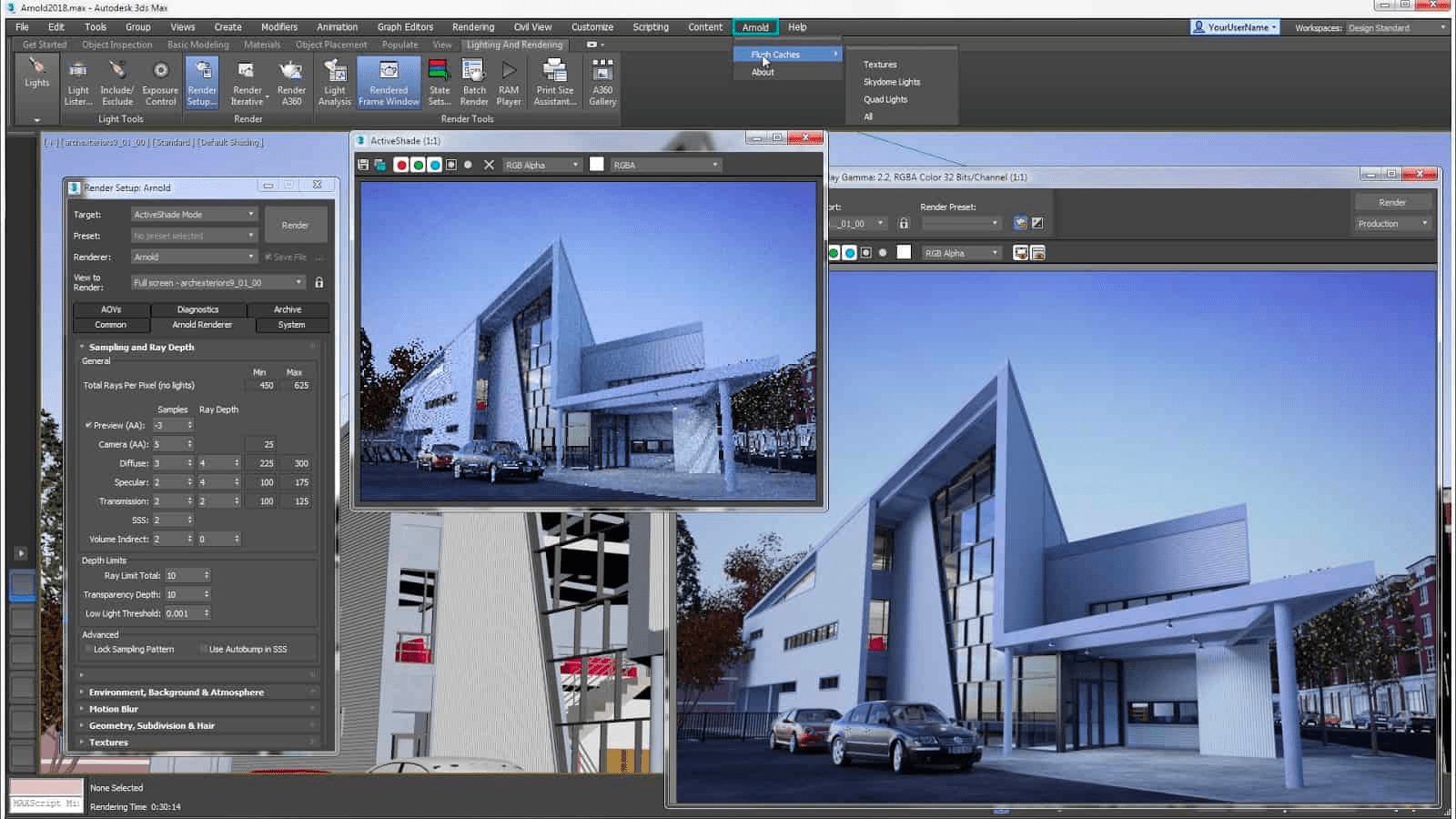Viewport: 1456px width, 819px height.
Task: Open Batch Render from the ribbon
Action: pyautogui.click(x=473, y=80)
